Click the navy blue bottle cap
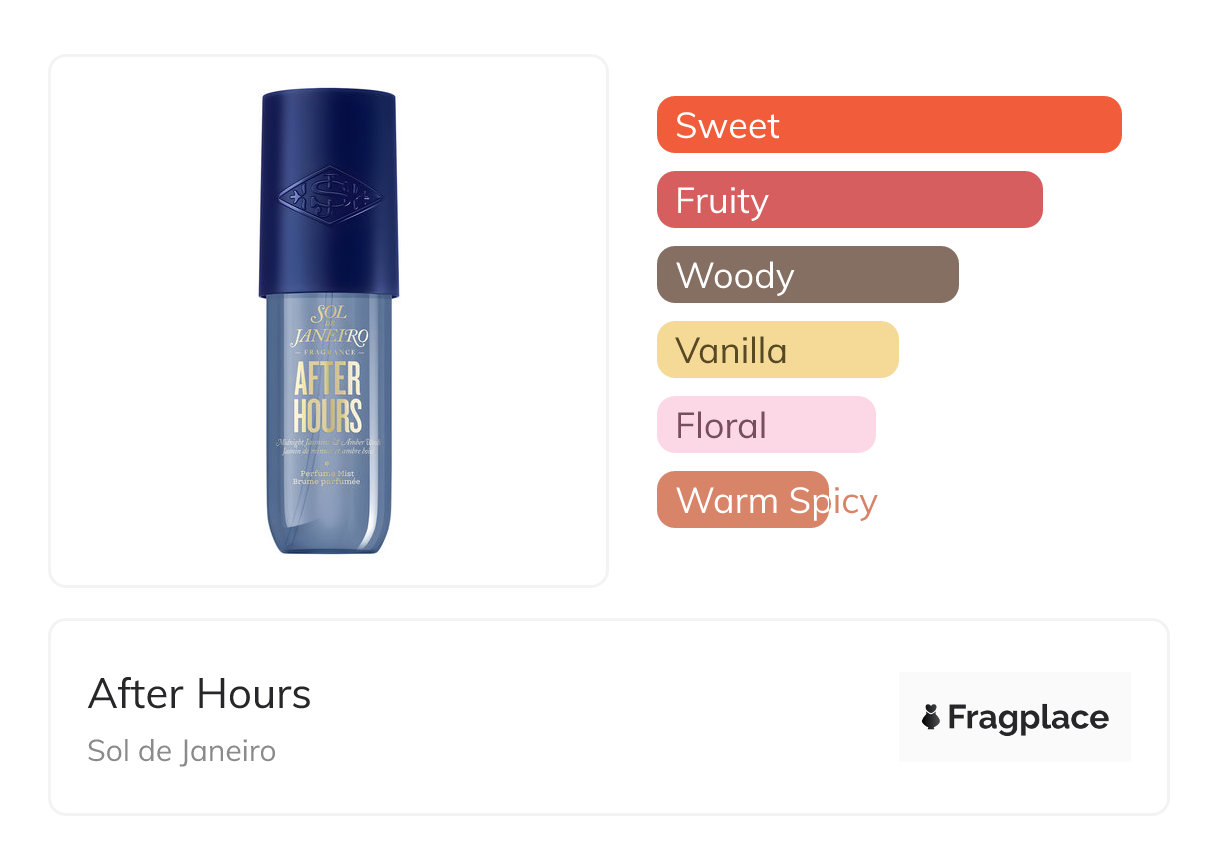 (x=329, y=140)
